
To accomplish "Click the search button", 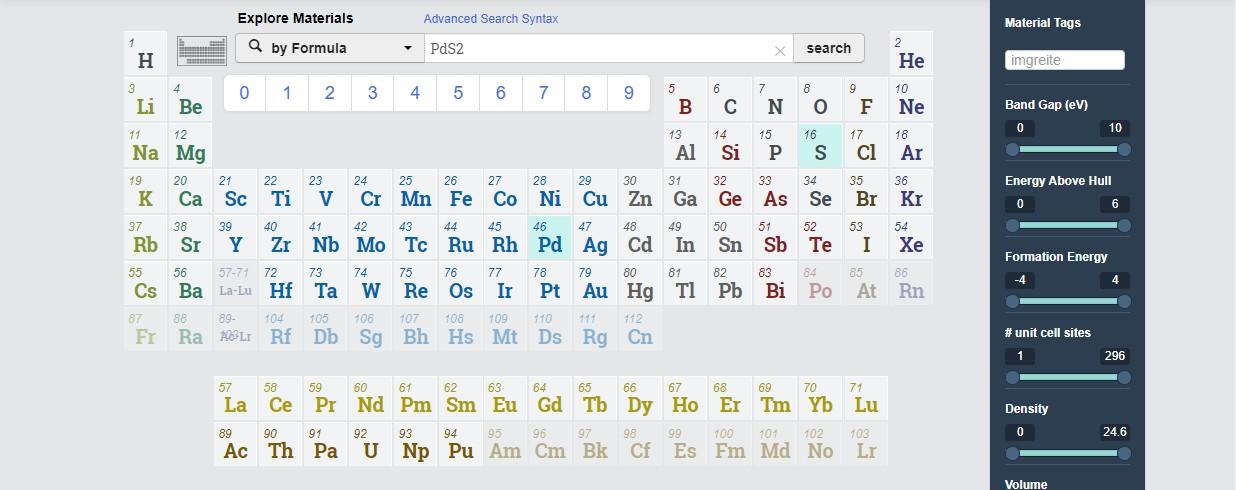I will pyautogui.click(x=828, y=48).
